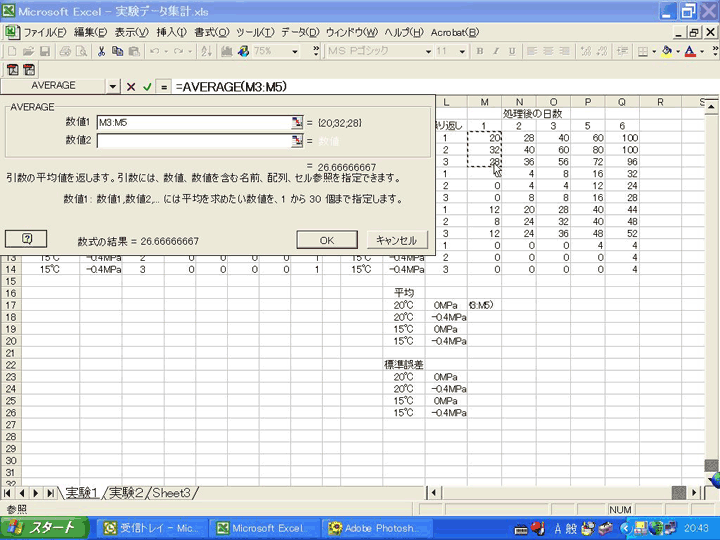Switch to Adobe Photoshop in taskbar
The height and width of the screenshot is (540, 720).
pos(378,528)
